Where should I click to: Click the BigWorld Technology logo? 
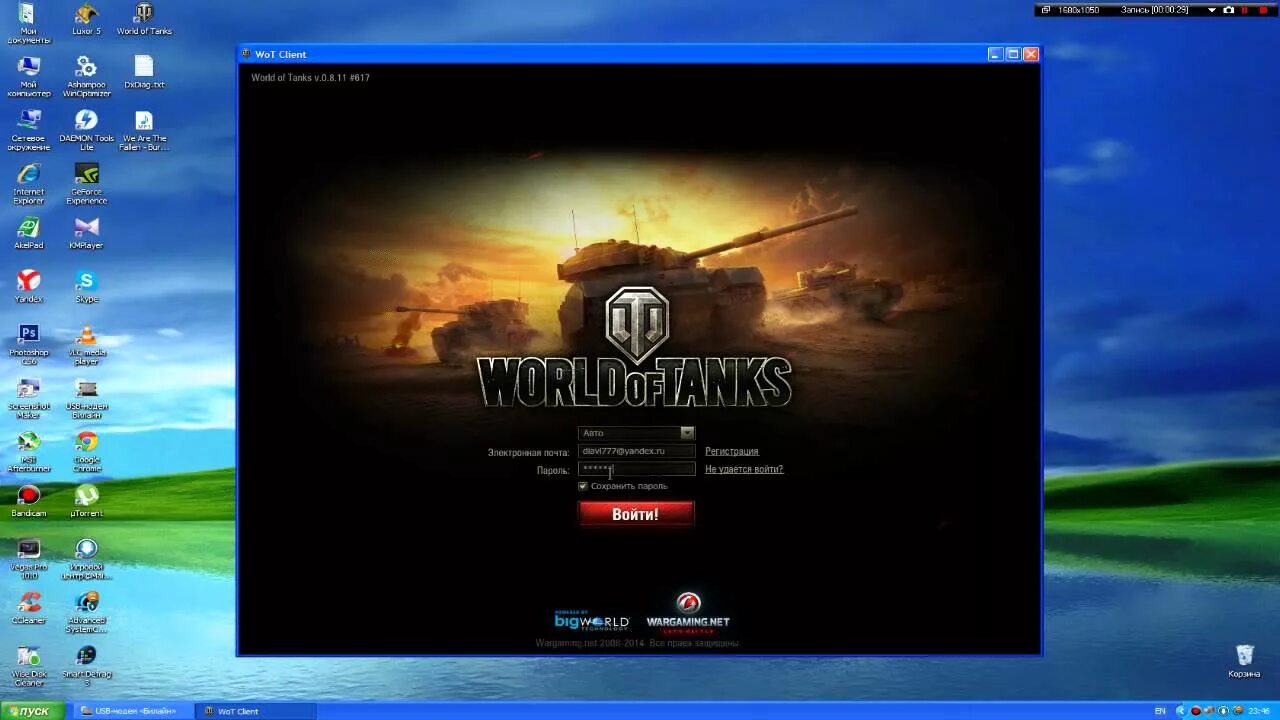tap(592, 620)
